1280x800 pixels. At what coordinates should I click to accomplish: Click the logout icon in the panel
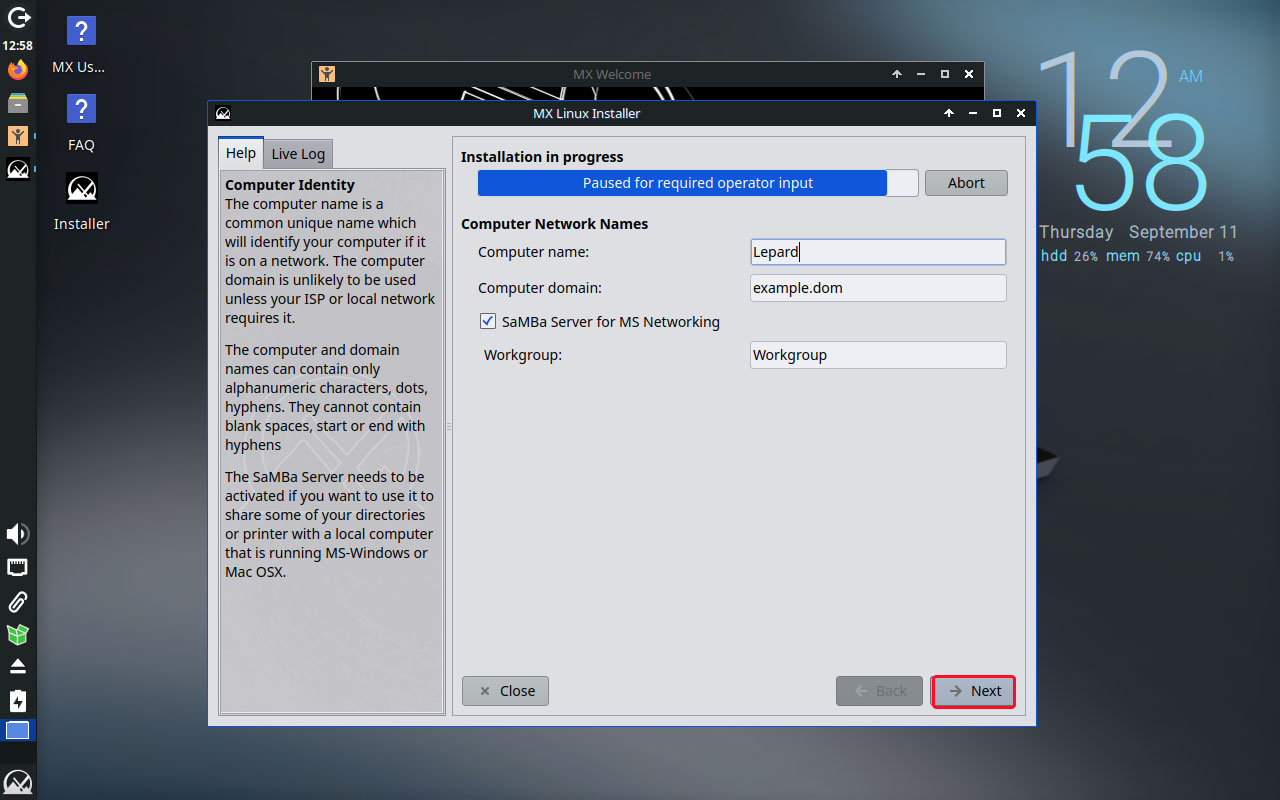click(x=18, y=17)
